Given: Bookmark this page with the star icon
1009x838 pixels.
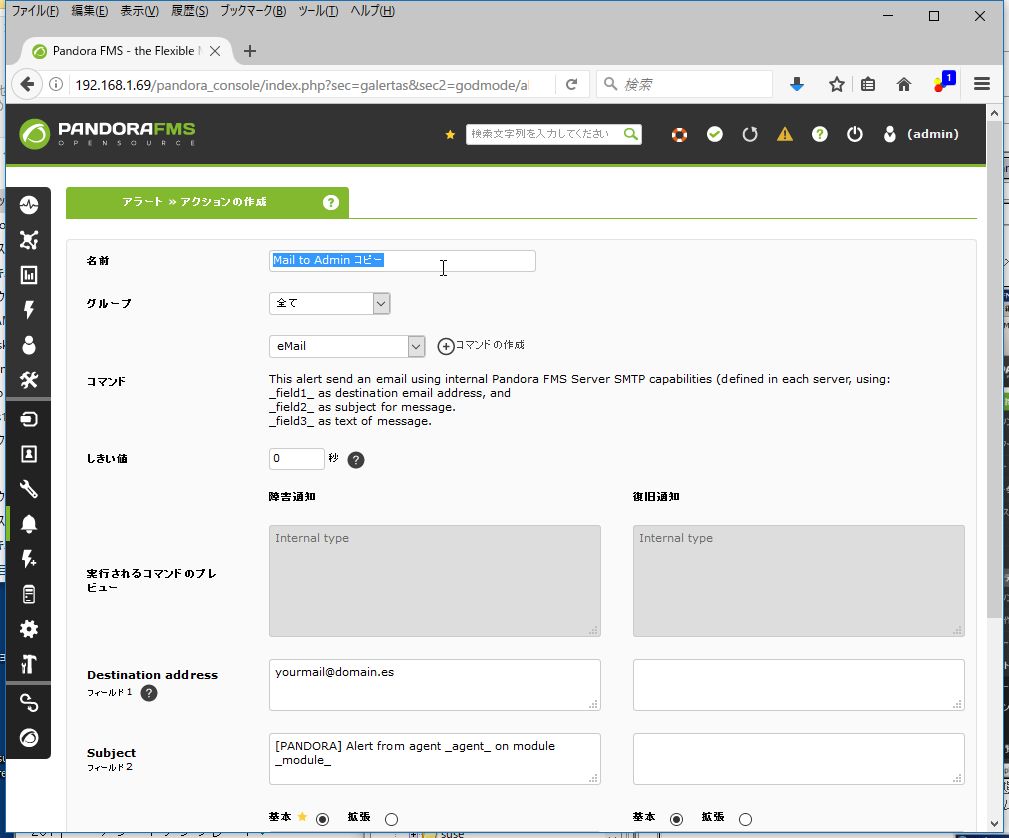Looking at the screenshot, I should click(837, 84).
